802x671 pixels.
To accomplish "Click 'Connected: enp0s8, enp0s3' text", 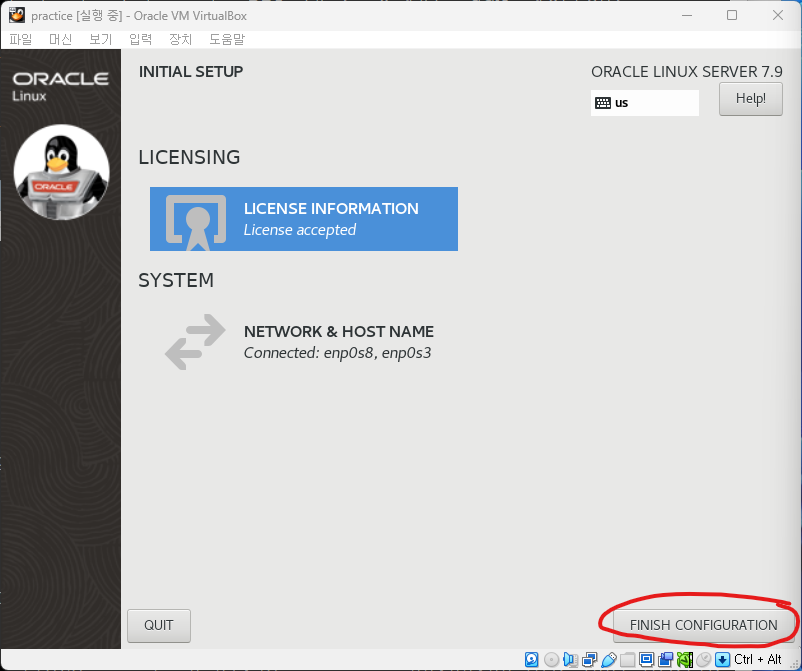I will [x=338, y=353].
